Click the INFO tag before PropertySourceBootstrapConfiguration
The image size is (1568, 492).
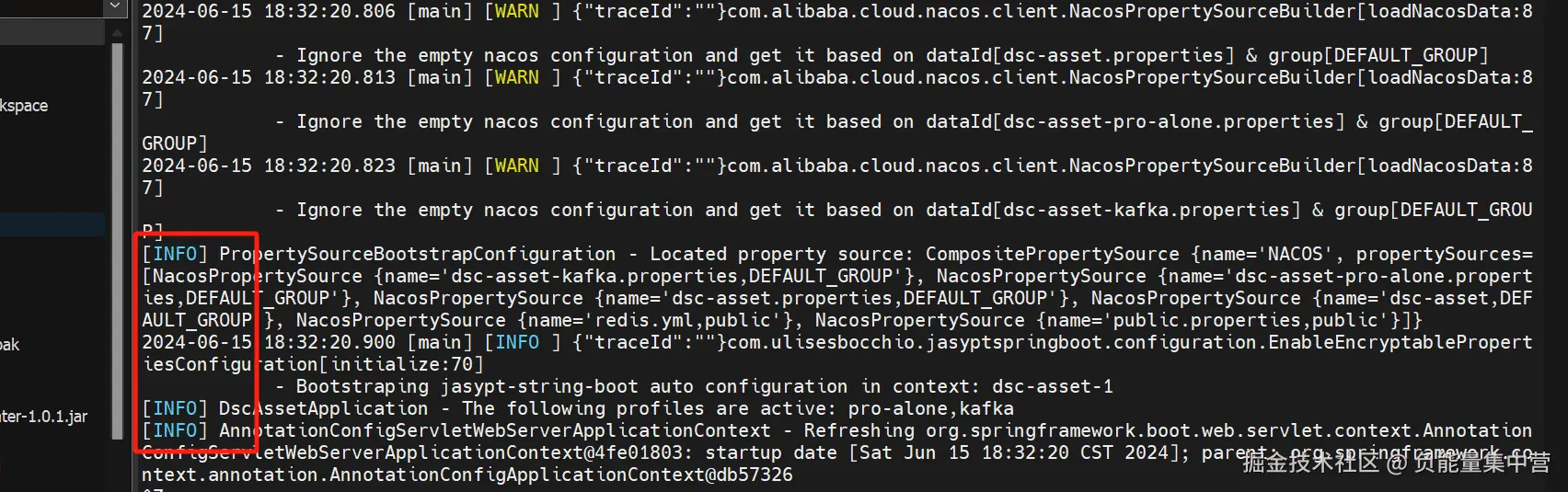(175, 255)
